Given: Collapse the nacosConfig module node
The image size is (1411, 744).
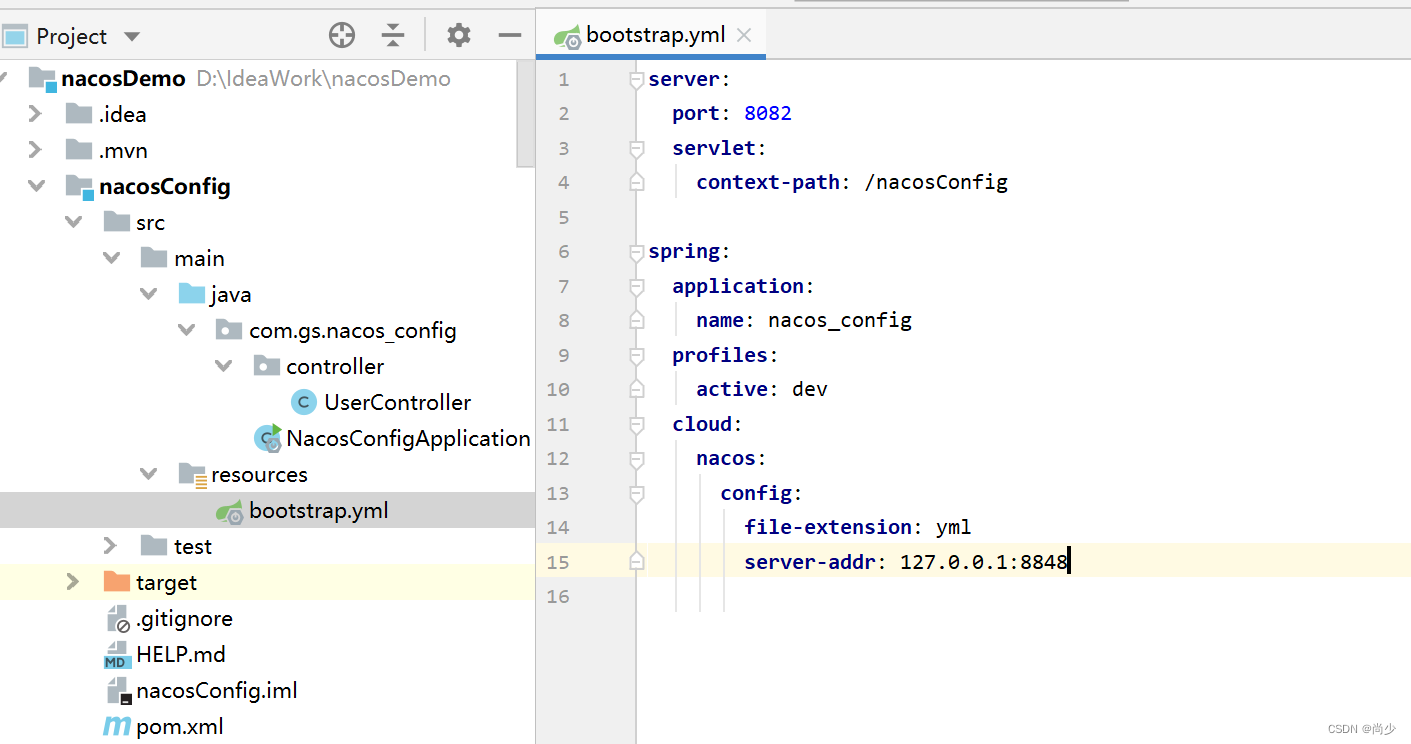Looking at the screenshot, I should (36, 186).
